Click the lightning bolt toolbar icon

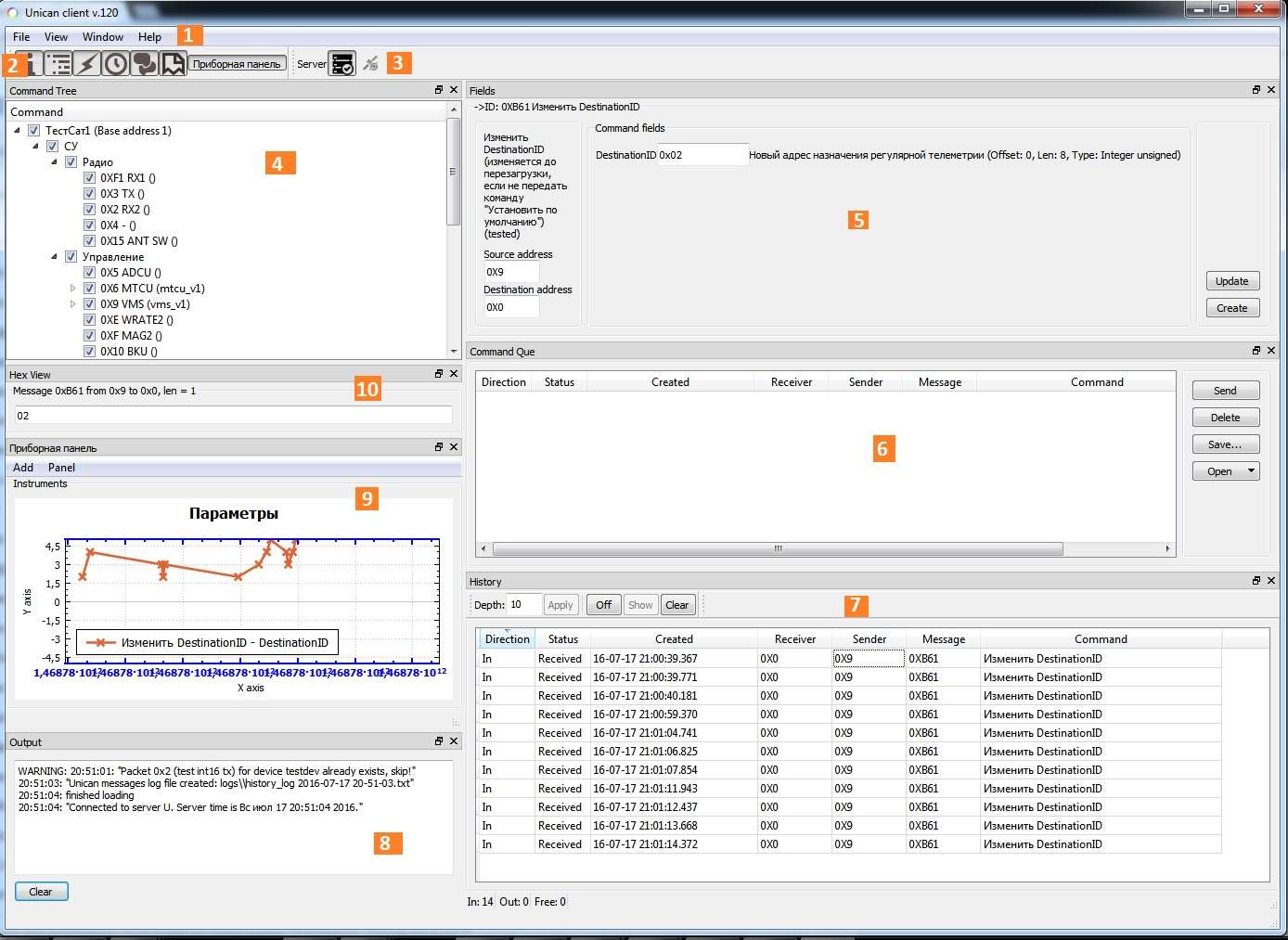tap(87, 63)
